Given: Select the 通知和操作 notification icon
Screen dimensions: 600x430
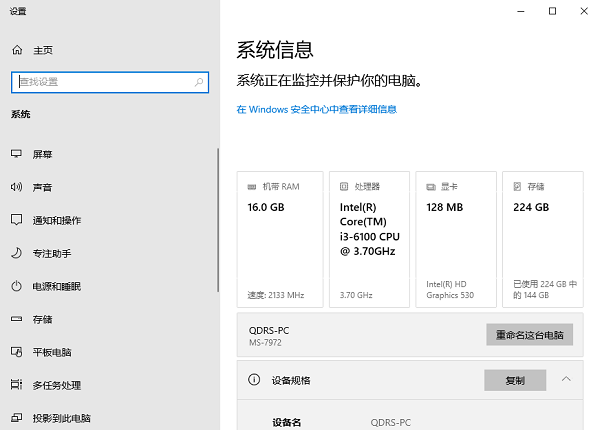Looking at the screenshot, I should pyautogui.click(x=16, y=220).
